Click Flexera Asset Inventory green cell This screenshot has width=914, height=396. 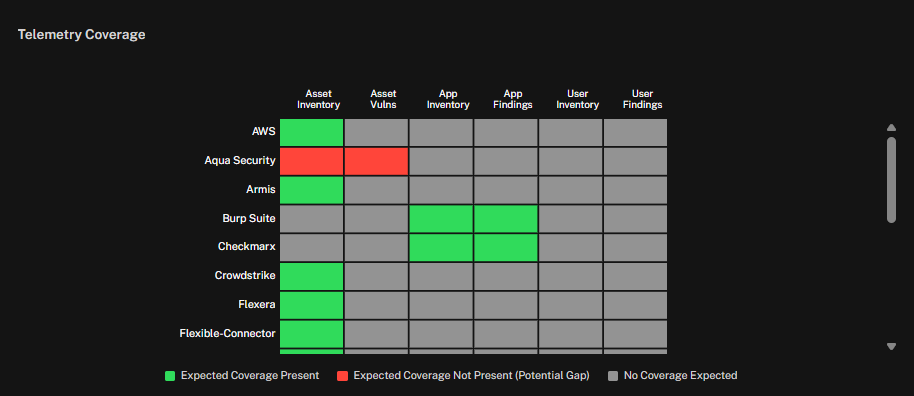point(311,304)
